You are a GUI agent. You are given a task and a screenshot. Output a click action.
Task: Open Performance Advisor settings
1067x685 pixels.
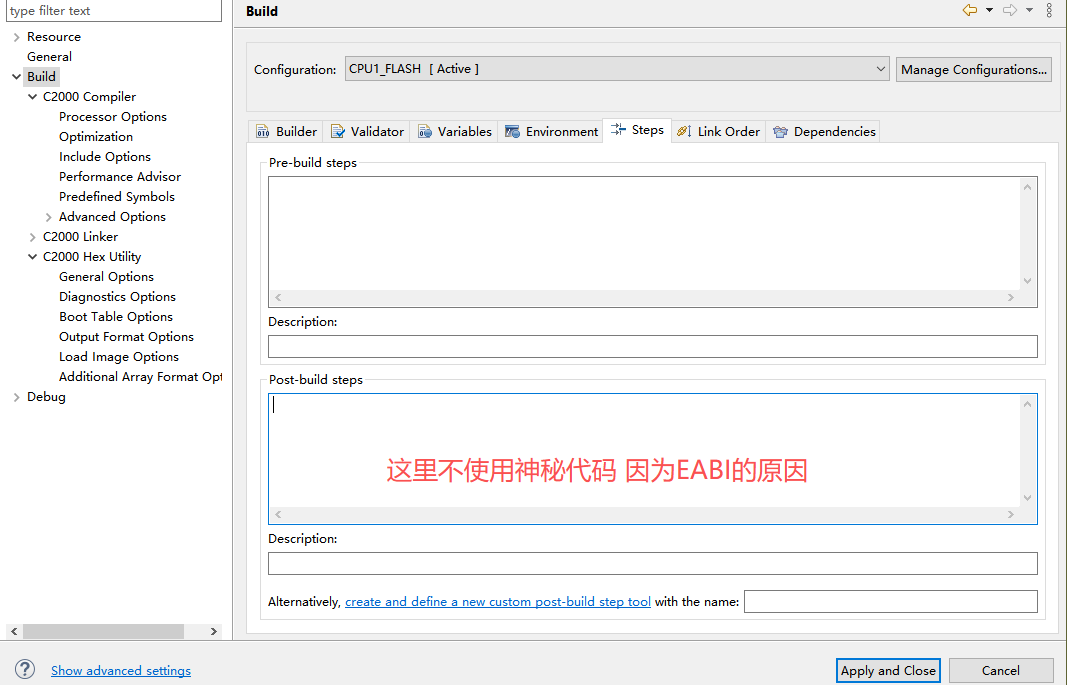[120, 177]
